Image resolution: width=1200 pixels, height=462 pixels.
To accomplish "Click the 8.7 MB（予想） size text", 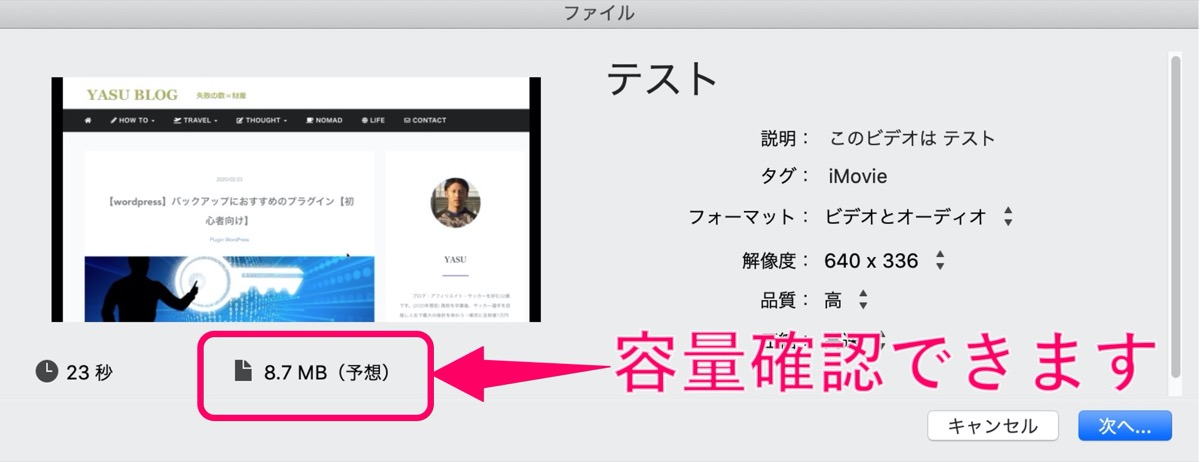I will [x=327, y=373].
